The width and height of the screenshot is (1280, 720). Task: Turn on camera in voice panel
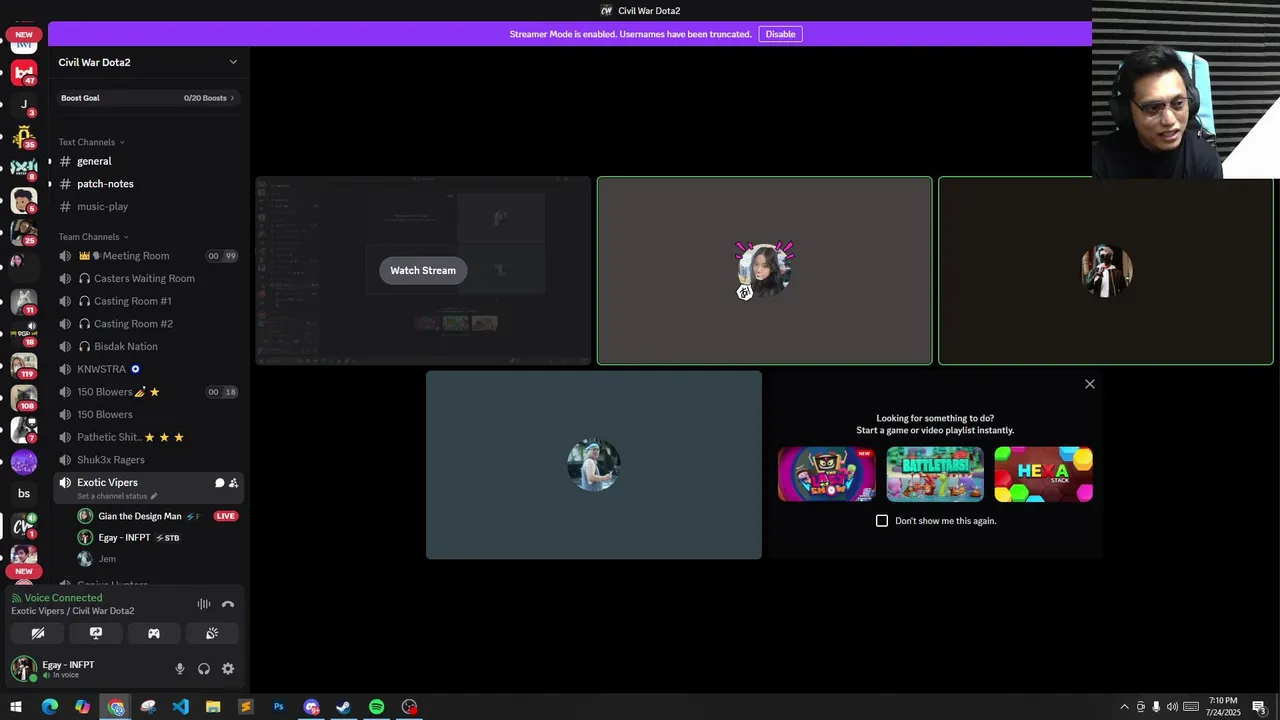pos(38,633)
